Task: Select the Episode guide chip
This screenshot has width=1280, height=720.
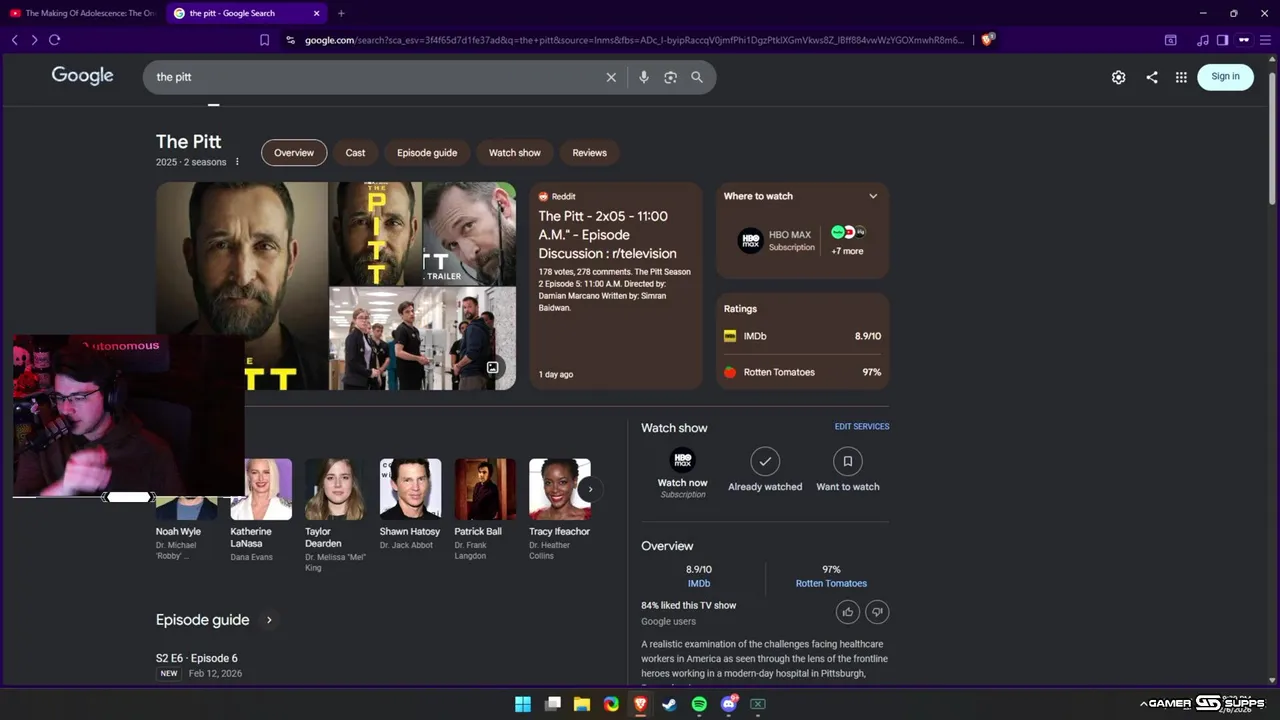Action: pos(427,153)
